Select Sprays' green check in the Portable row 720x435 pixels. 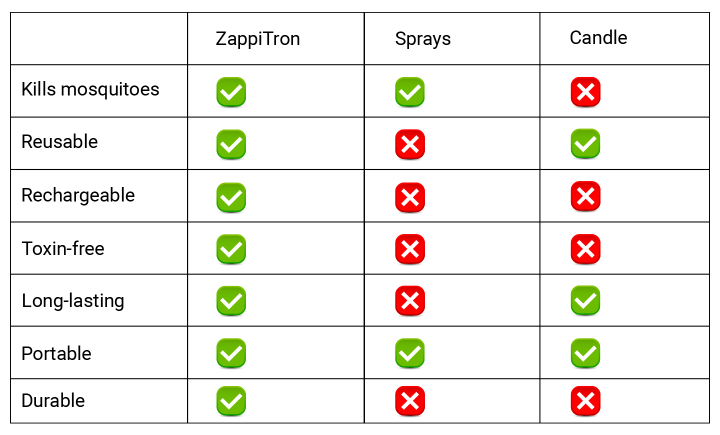point(410,353)
